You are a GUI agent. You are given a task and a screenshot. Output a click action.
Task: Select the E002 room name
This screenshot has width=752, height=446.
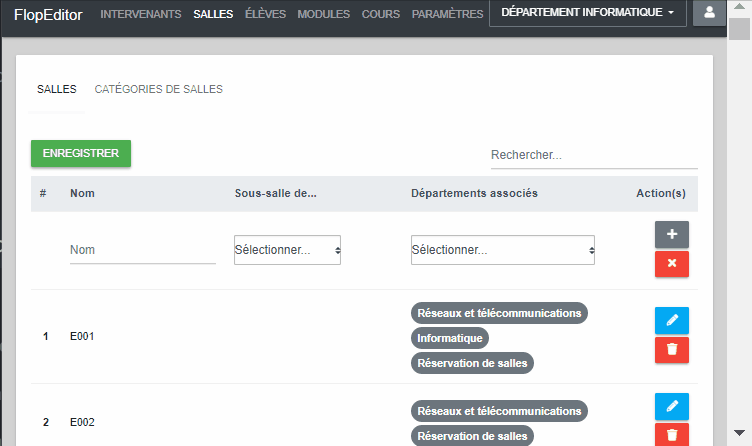[x=82, y=422]
